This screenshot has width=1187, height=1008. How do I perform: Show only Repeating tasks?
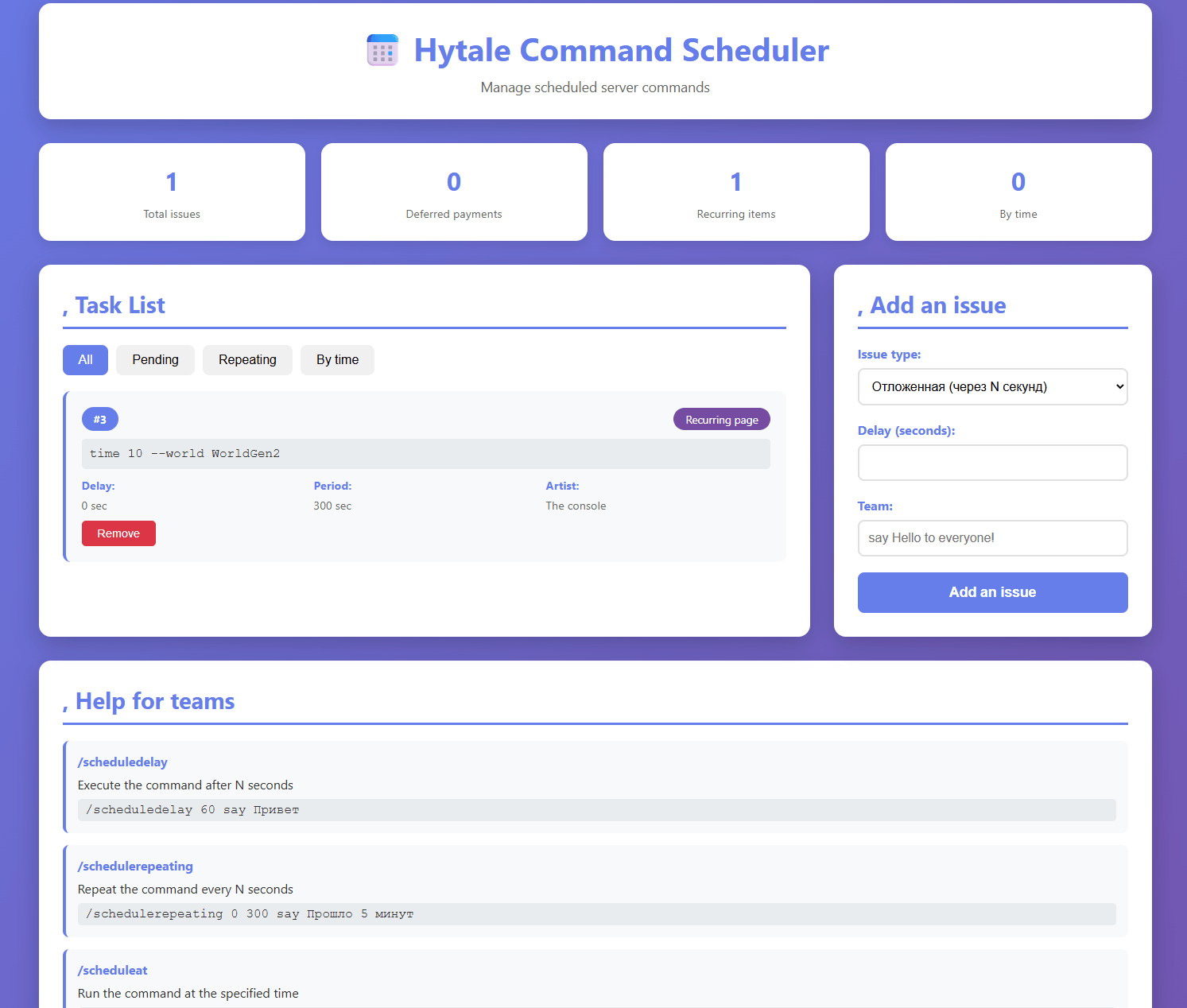[x=247, y=360]
